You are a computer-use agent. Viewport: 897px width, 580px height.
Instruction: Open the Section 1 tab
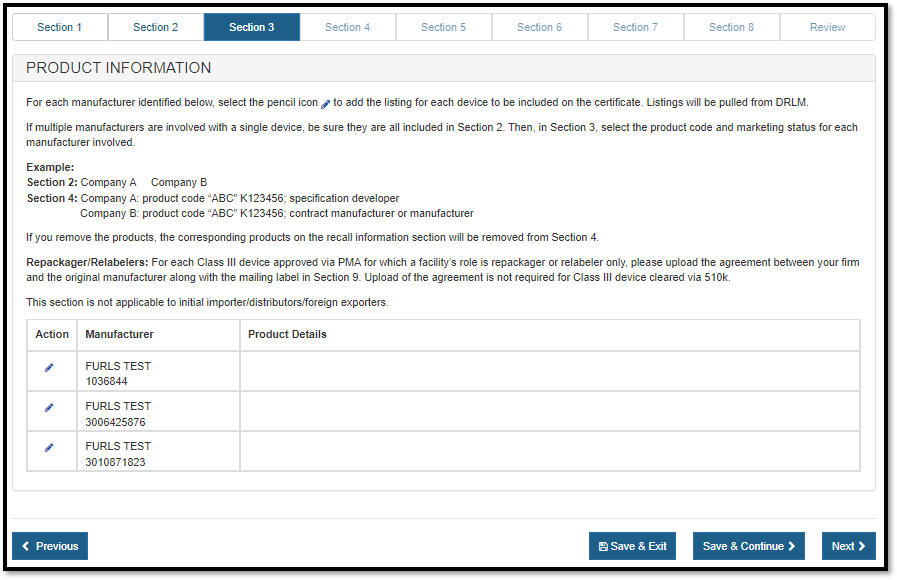60,27
